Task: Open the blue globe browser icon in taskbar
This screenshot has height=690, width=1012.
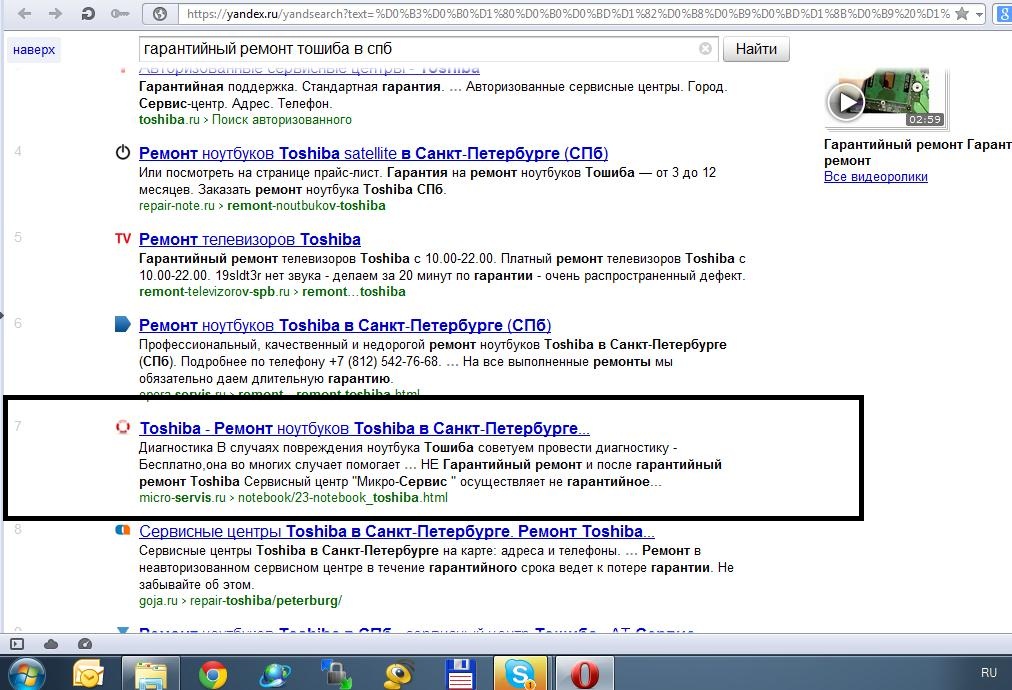Action: tap(275, 675)
